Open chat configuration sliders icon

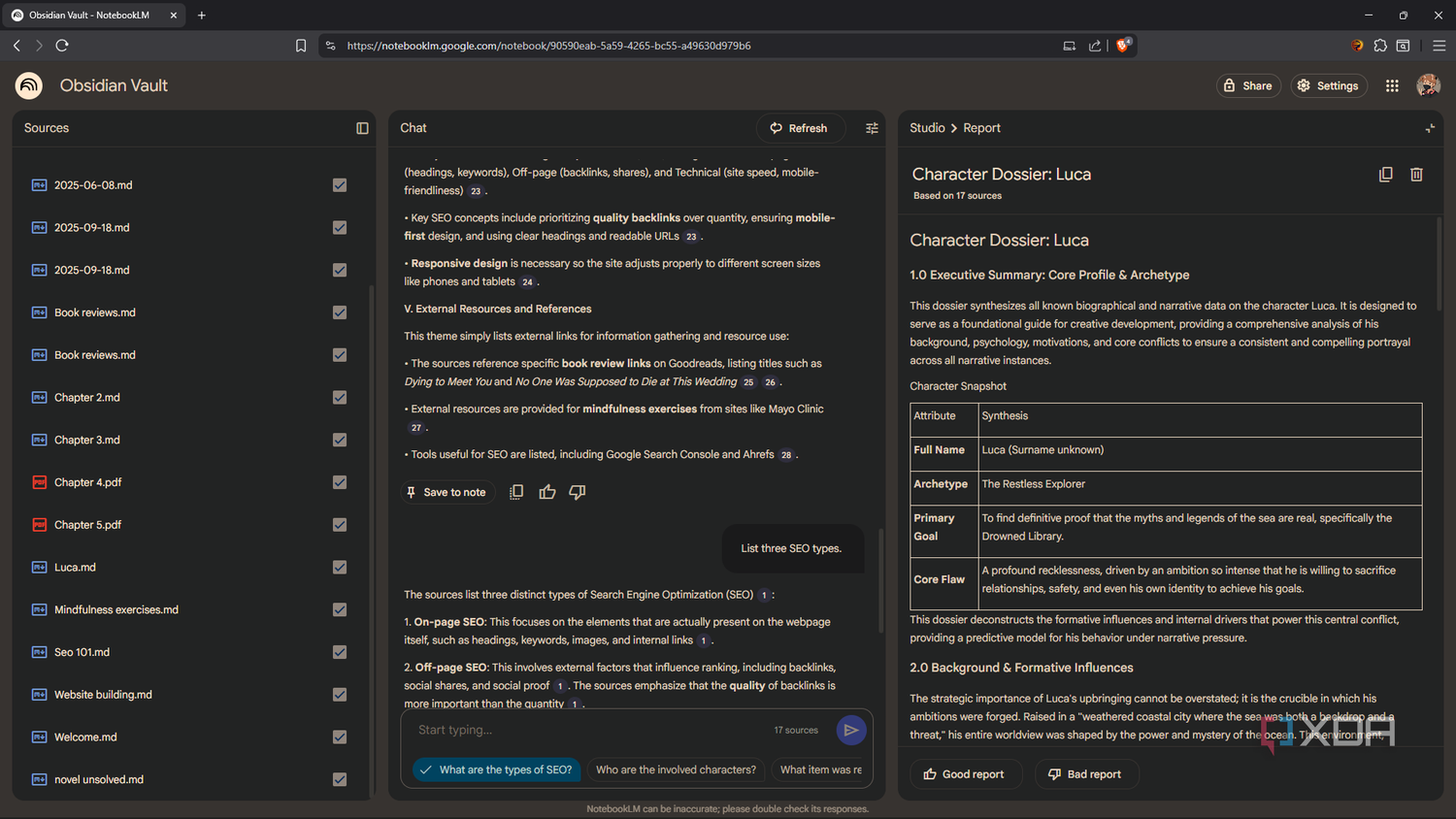click(x=872, y=128)
